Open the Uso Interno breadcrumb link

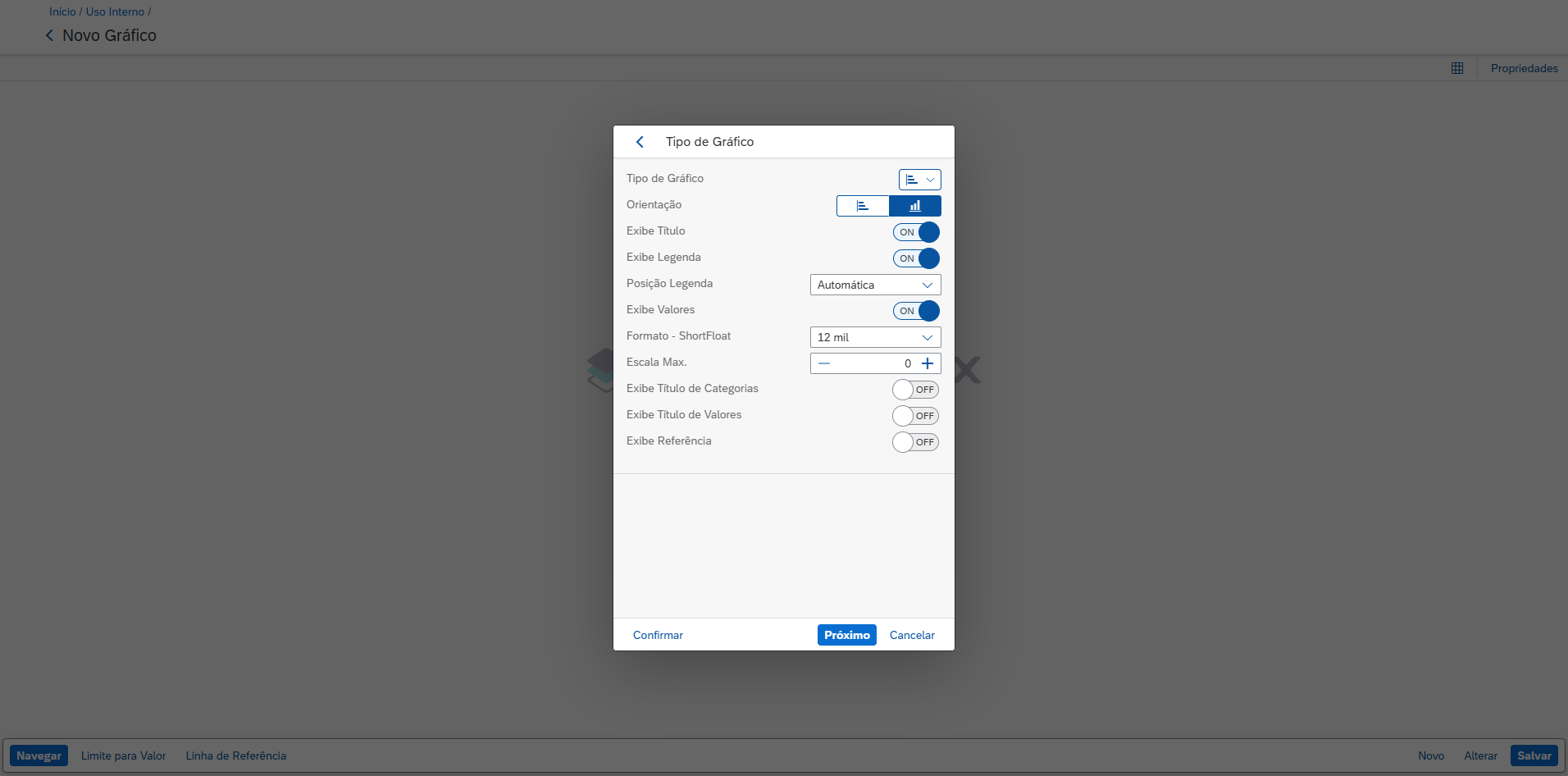tap(115, 11)
